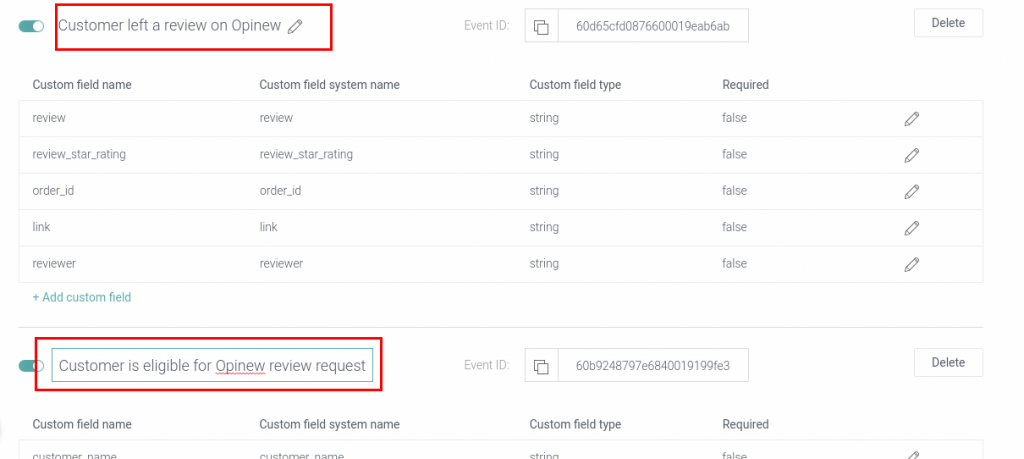
Task: Edit the 'Customer left a review on Opinew' name
Action: pos(295,26)
